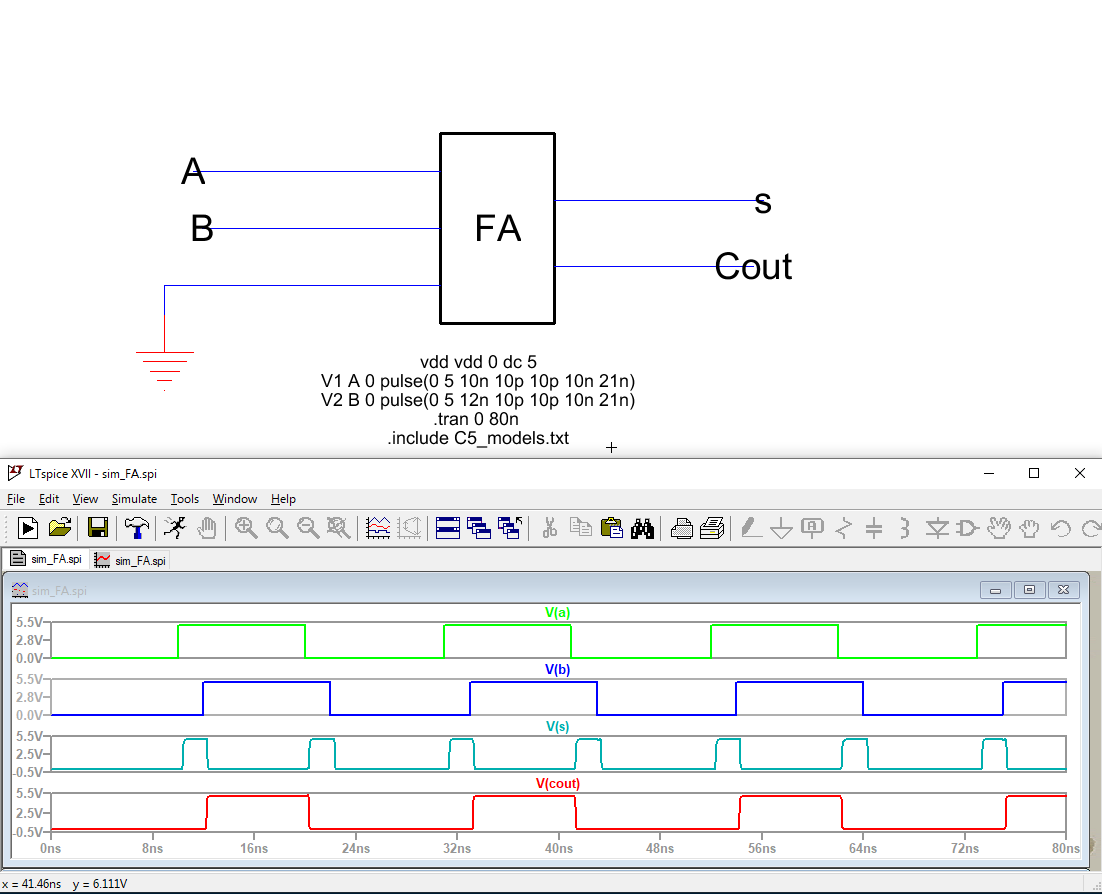Click the V(b) trace label
Image resolution: width=1102 pixels, height=894 pixels.
(557, 669)
